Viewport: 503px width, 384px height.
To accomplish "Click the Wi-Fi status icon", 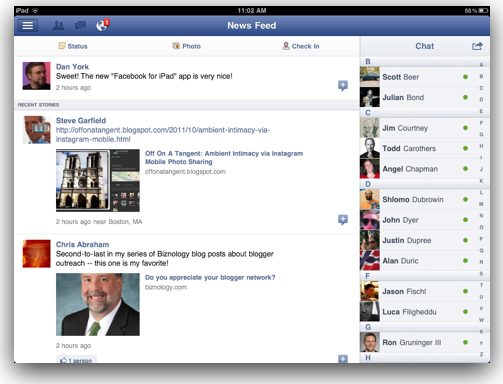I will [35, 11].
